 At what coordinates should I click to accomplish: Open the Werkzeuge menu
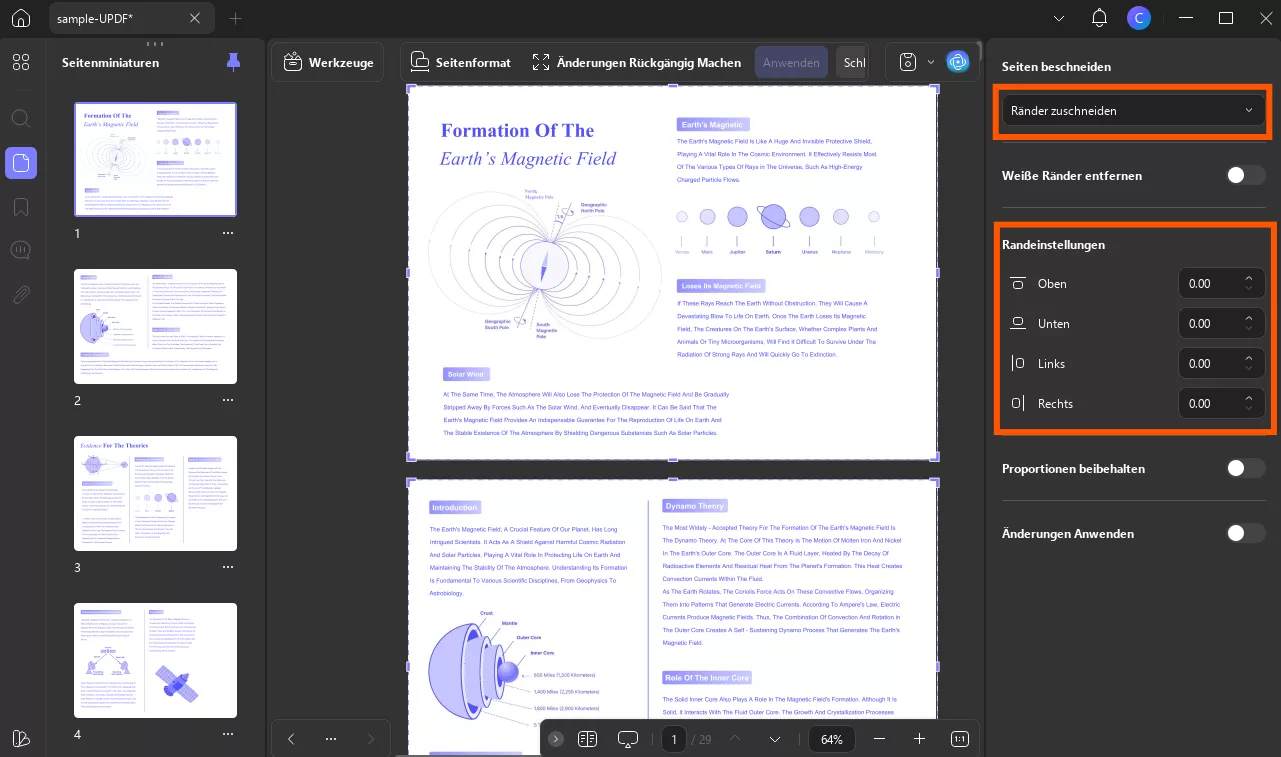(x=328, y=62)
